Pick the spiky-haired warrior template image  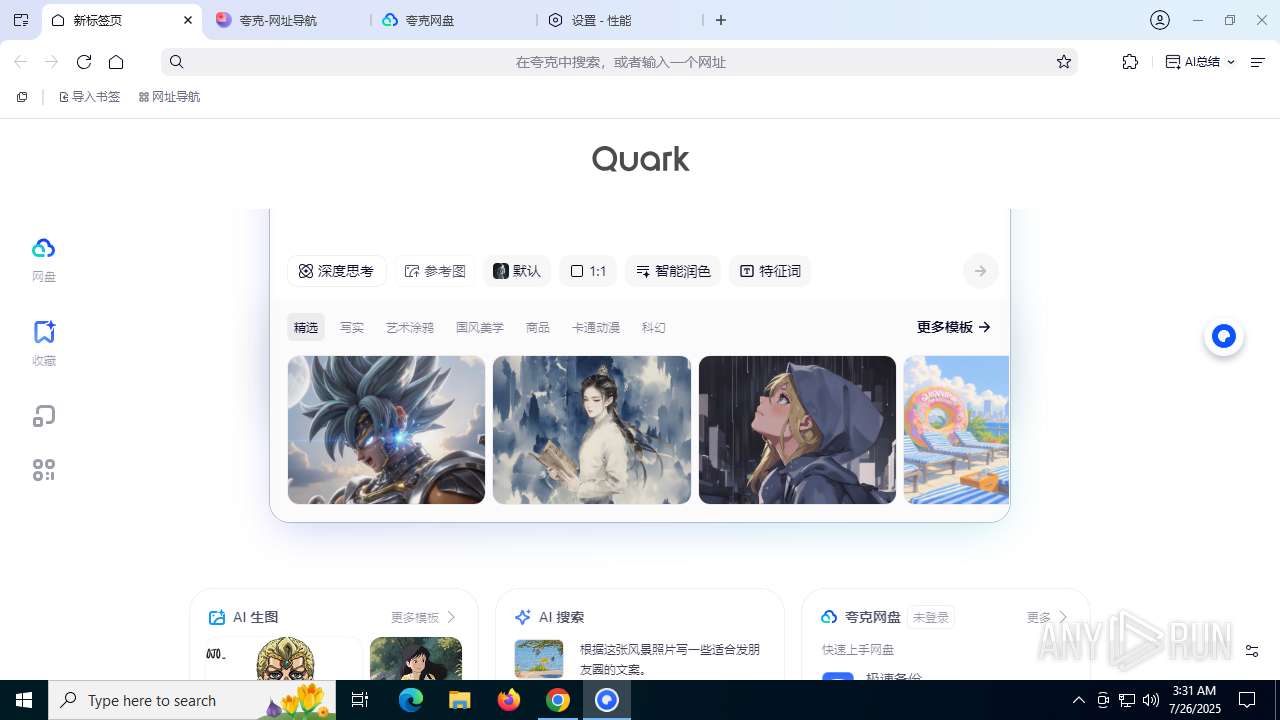[x=386, y=430]
